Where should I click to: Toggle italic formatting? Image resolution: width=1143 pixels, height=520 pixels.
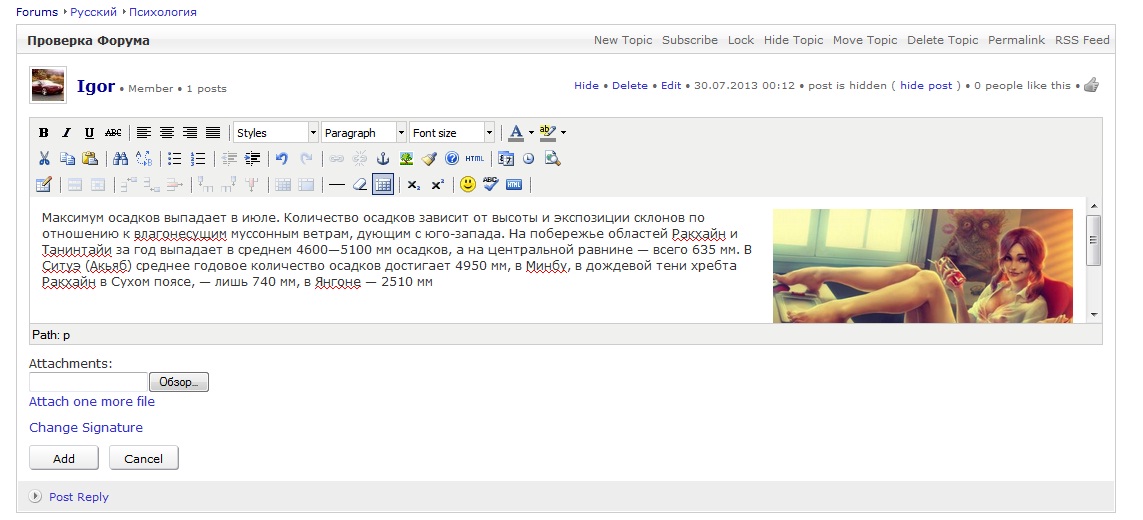(x=66, y=133)
